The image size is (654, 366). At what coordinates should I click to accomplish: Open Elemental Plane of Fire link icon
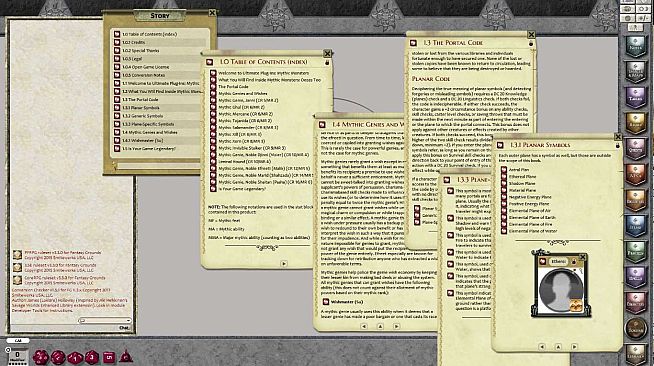pyautogui.click(x=504, y=224)
